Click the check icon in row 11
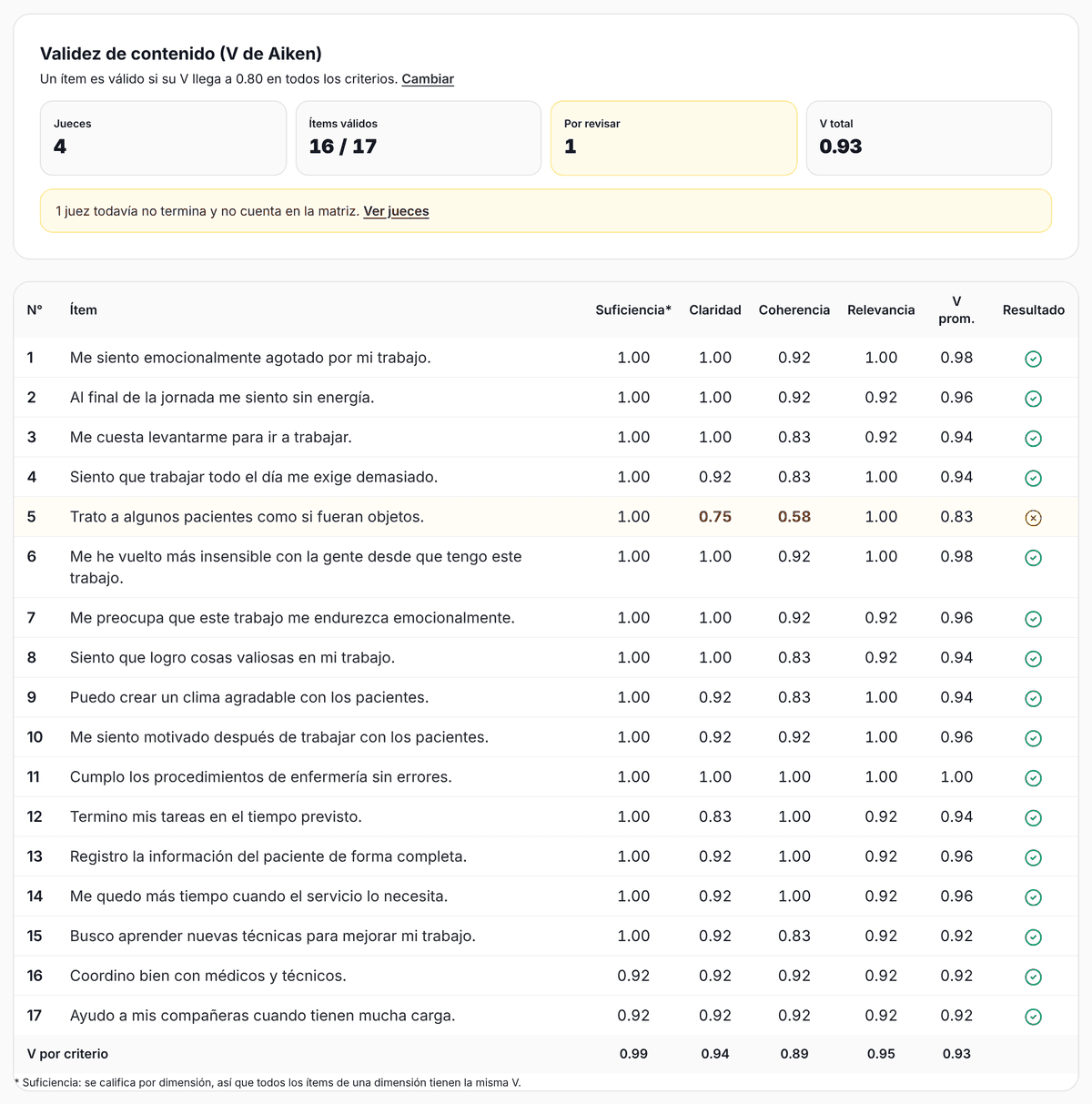Viewport: 1092px width, 1104px height. pyautogui.click(x=1033, y=778)
